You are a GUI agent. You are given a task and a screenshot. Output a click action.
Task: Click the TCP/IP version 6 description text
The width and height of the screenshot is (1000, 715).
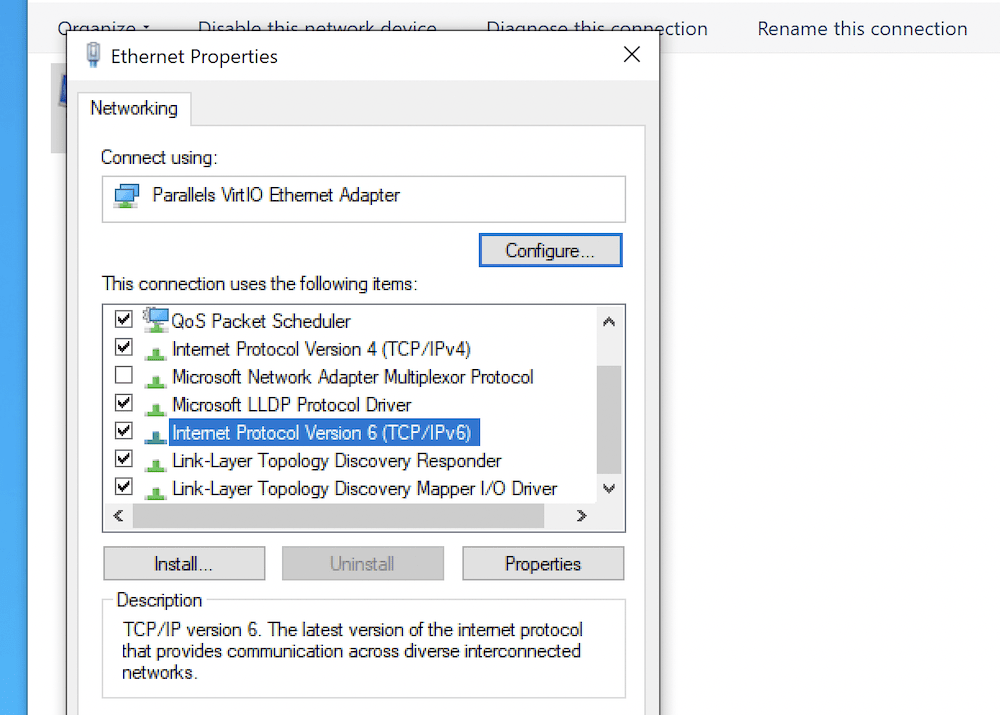pyautogui.click(x=352, y=651)
